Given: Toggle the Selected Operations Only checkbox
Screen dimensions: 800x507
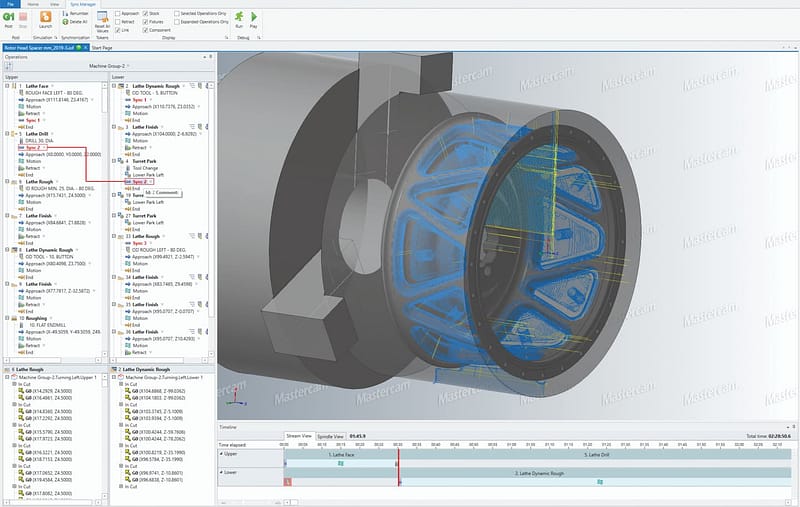Looking at the screenshot, I should pyautogui.click(x=178, y=13).
